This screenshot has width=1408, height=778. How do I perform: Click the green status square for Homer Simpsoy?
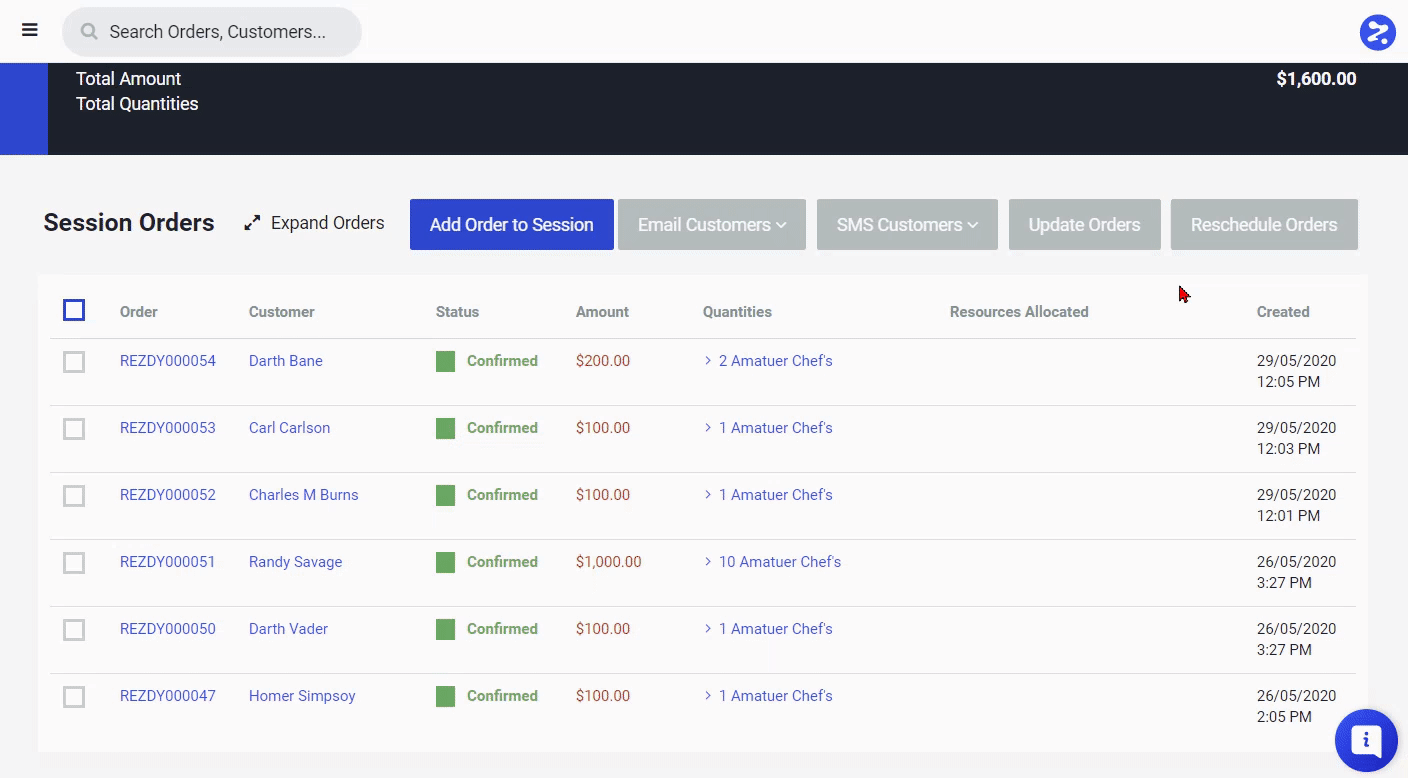(x=445, y=696)
